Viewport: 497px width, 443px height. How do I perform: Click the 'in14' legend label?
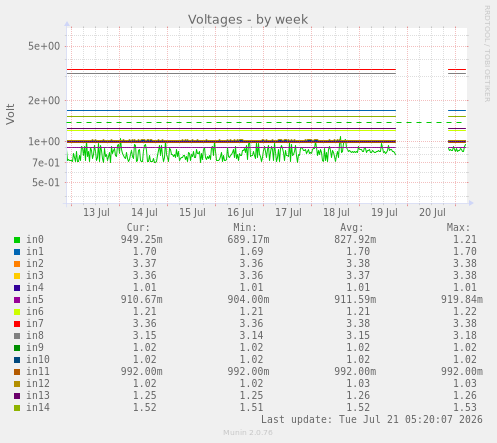38,408
